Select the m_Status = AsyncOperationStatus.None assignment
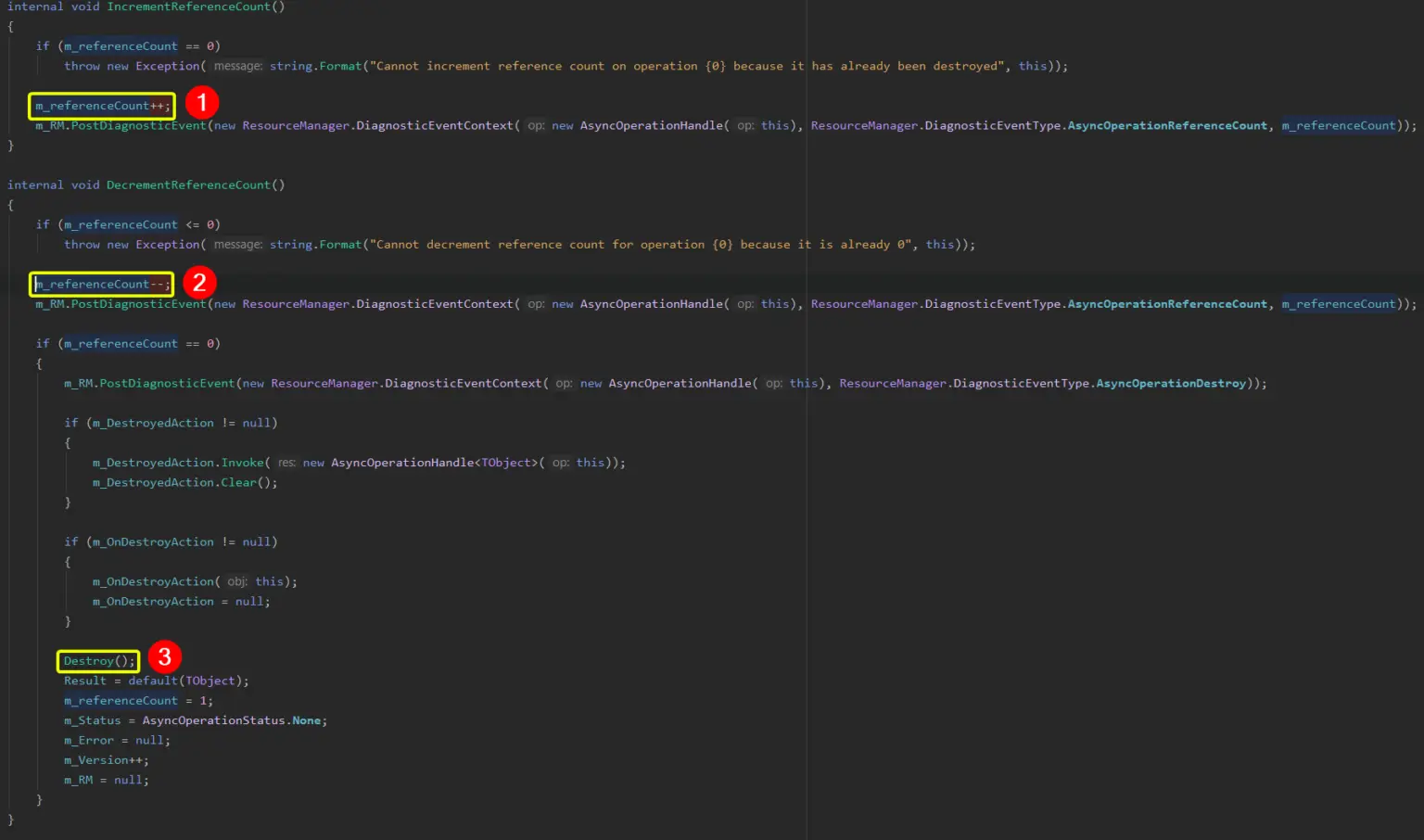The width and height of the screenshot is (1424, 840). [x=194, y=719]
